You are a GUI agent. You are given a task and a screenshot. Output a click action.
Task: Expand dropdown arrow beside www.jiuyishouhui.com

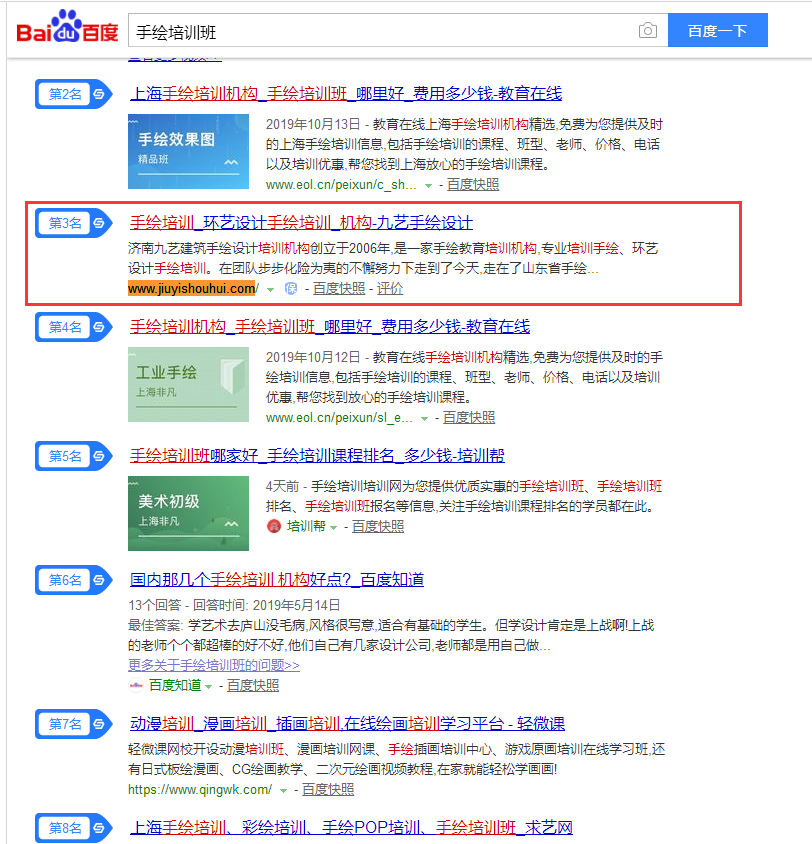point(271,290)
